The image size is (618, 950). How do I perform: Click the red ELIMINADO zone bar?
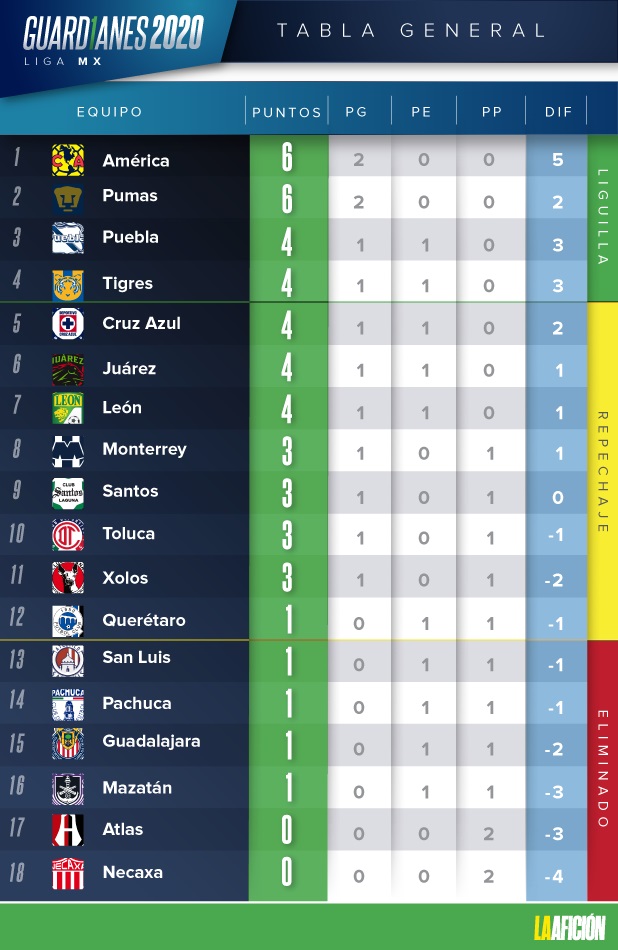click(x=602, y=771)
